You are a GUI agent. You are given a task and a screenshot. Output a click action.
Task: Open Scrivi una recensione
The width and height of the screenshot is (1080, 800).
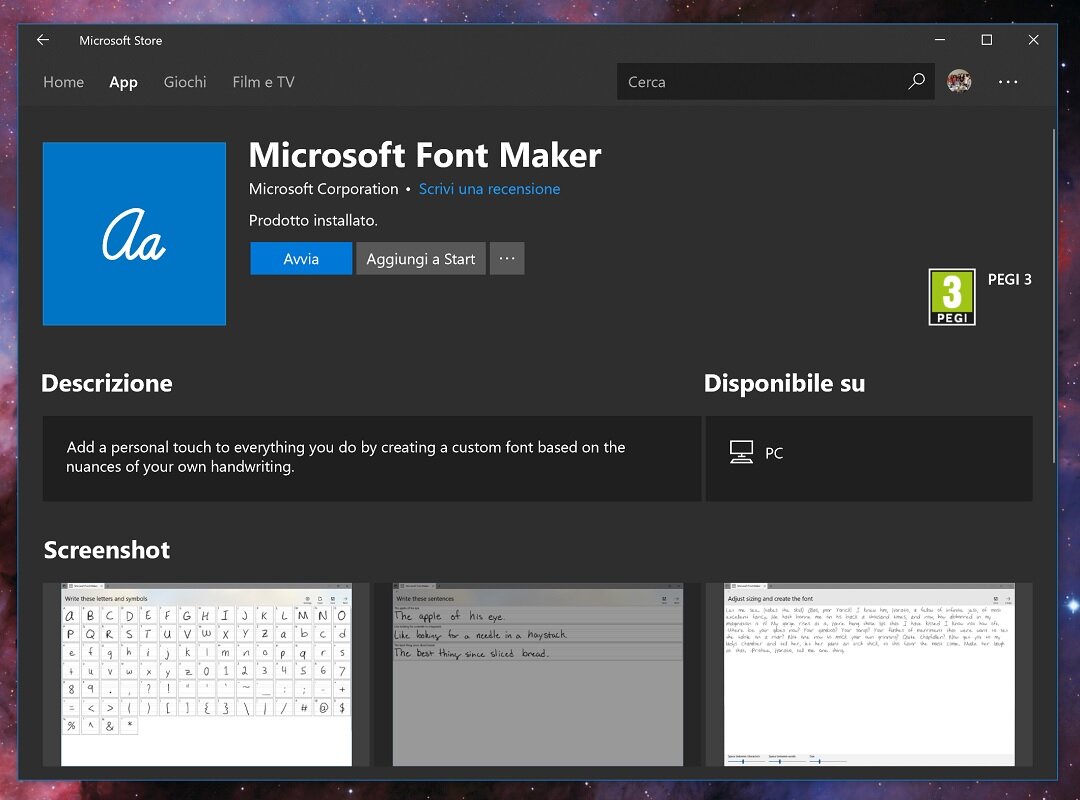click(x=489, y=189)
